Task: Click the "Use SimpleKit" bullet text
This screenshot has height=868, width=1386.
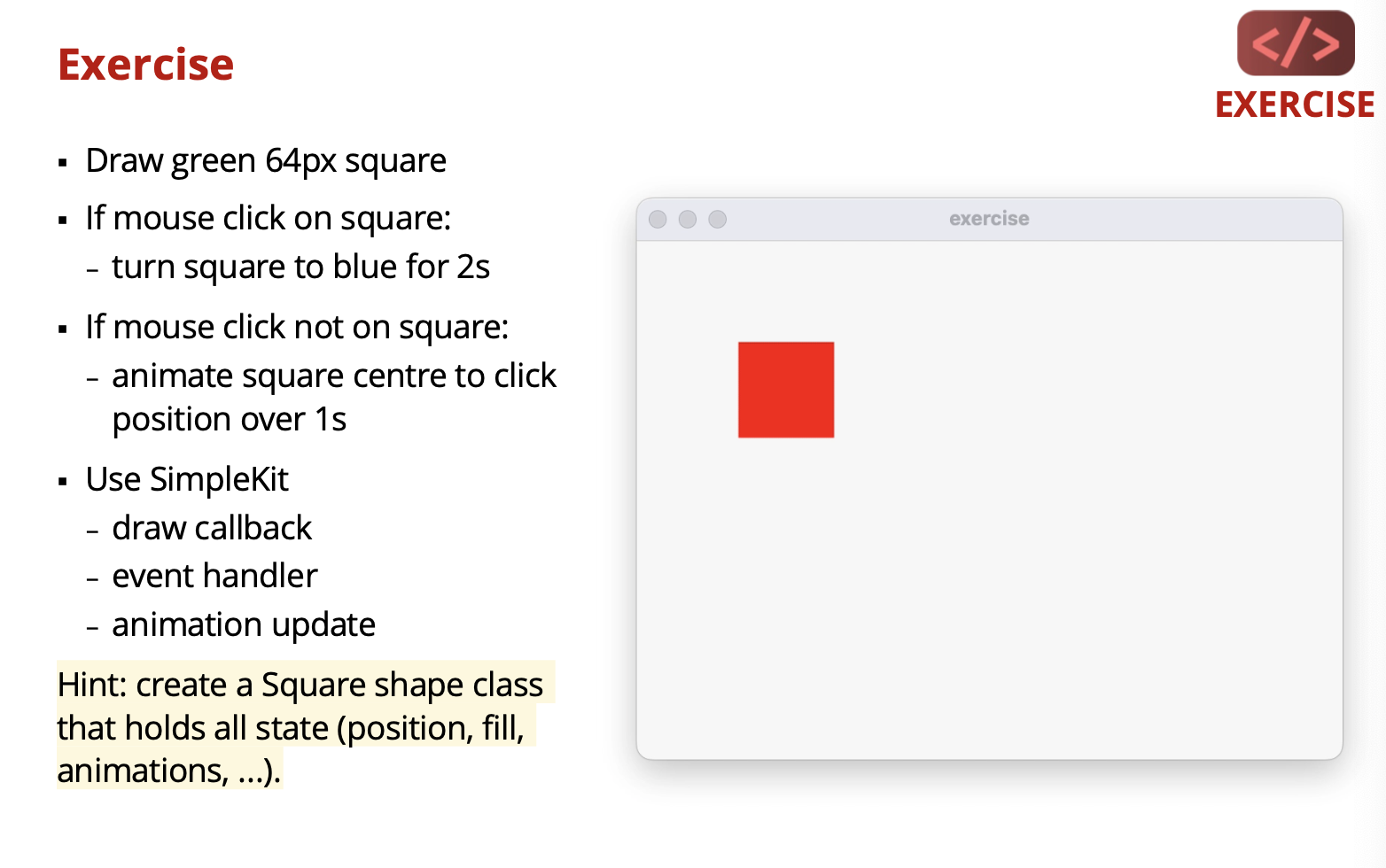Action: (x=187, y=479)
